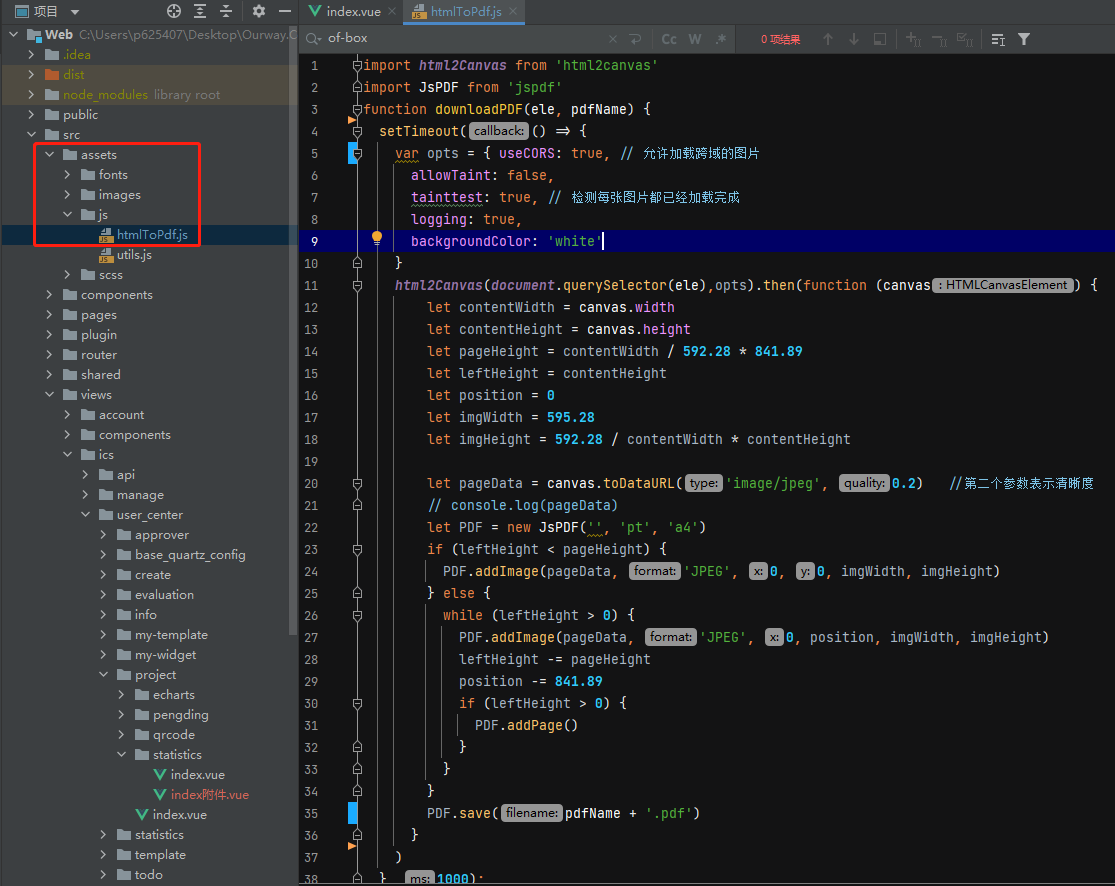
Task: Select all search occurrences
Action: coord(964,39)
